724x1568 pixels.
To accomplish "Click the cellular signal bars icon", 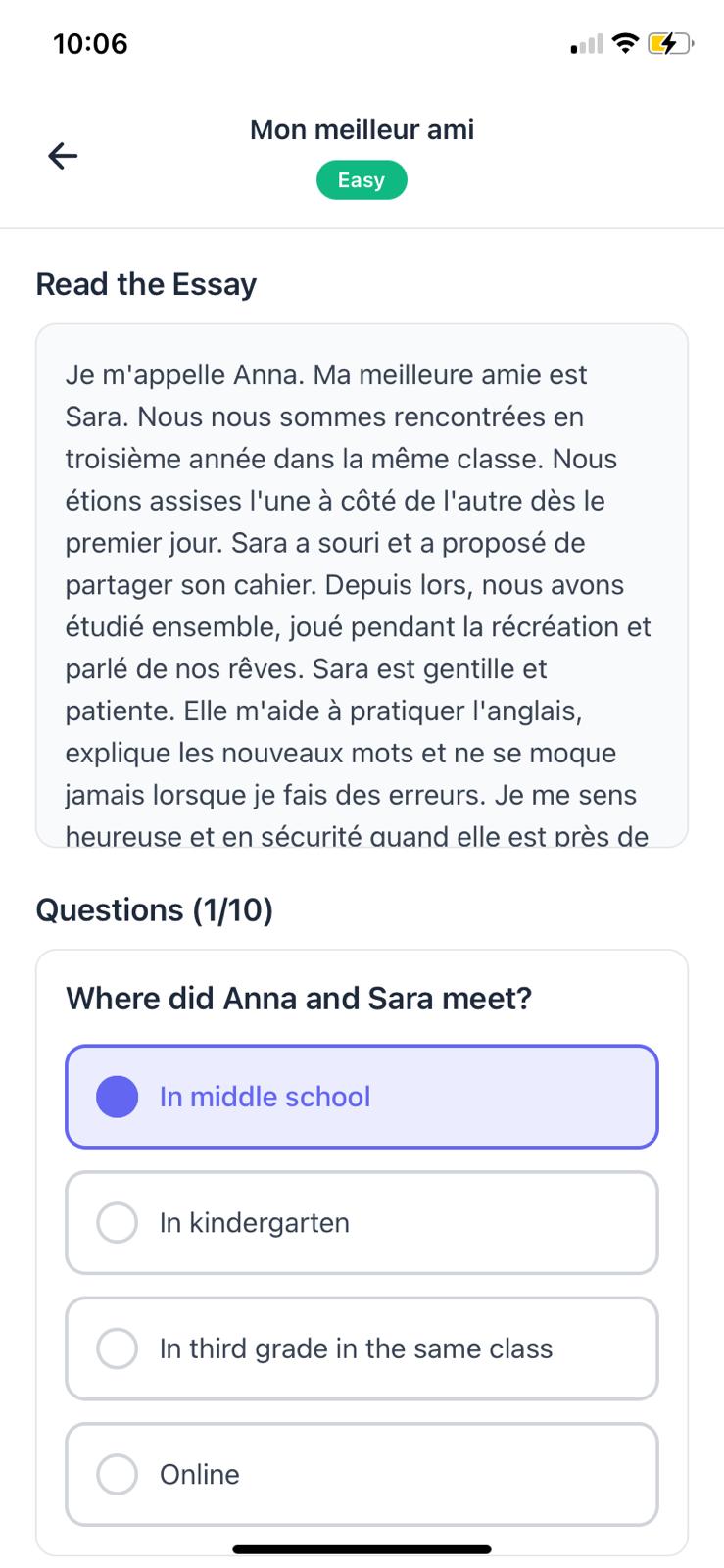I will coord(587,44).
